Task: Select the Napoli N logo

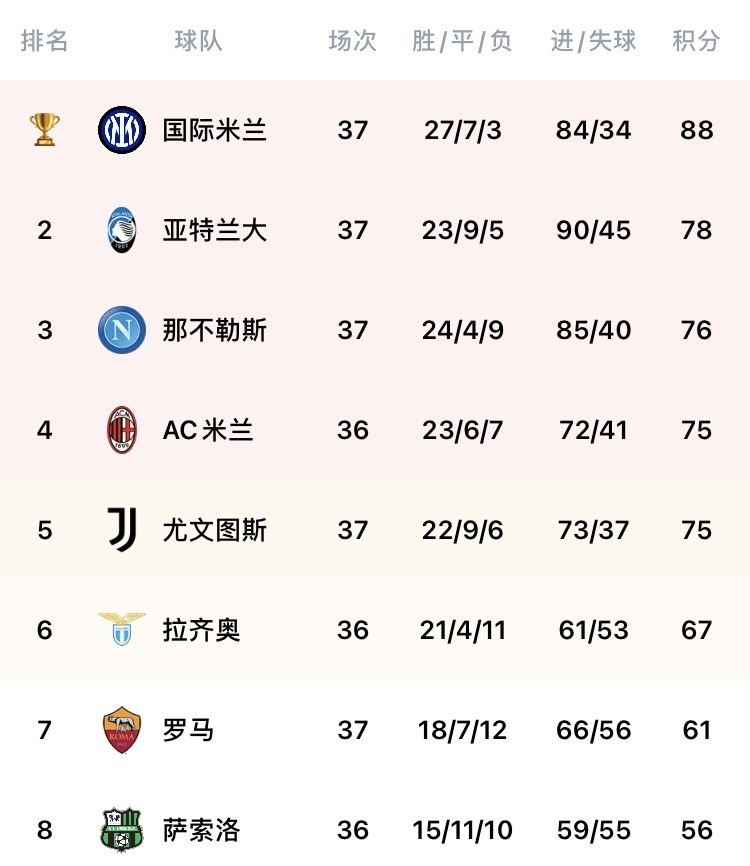Action: pos(122,330)
